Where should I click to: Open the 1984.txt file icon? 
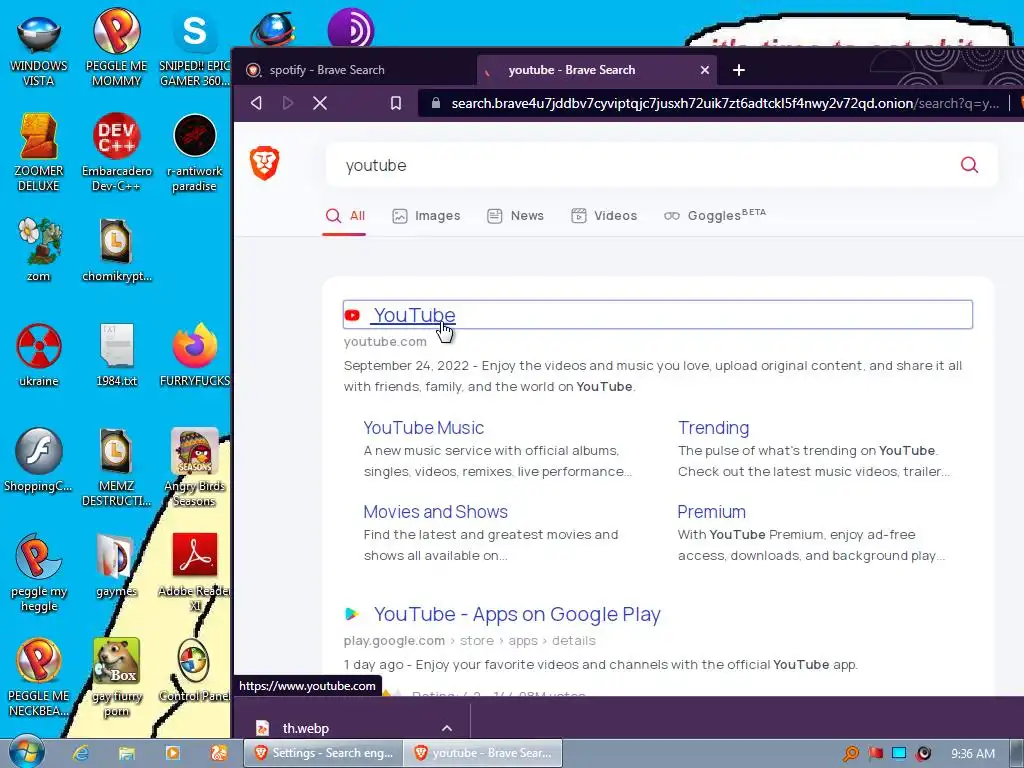[x=116, y=355]
